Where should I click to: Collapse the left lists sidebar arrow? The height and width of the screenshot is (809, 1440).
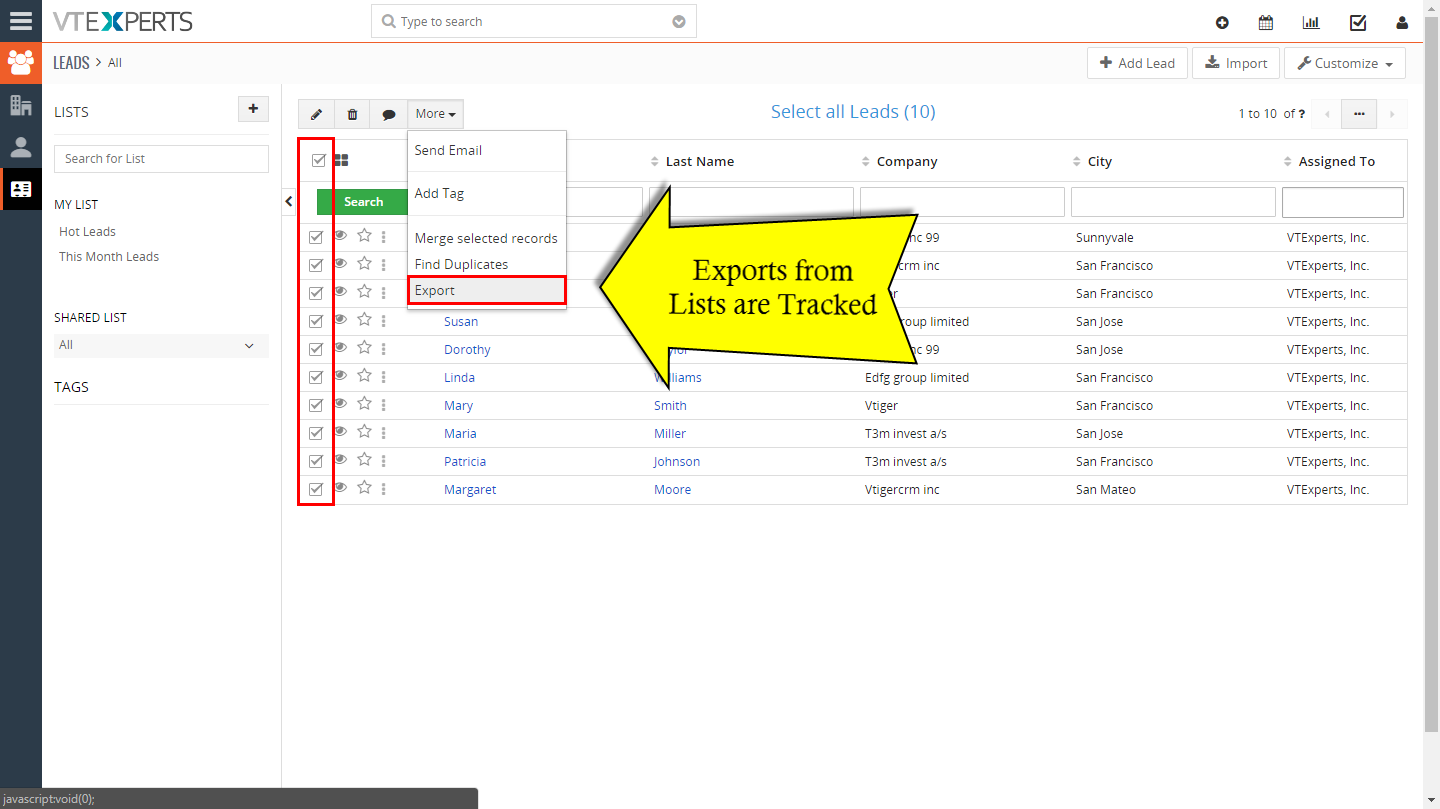click(x=289, y=201)
